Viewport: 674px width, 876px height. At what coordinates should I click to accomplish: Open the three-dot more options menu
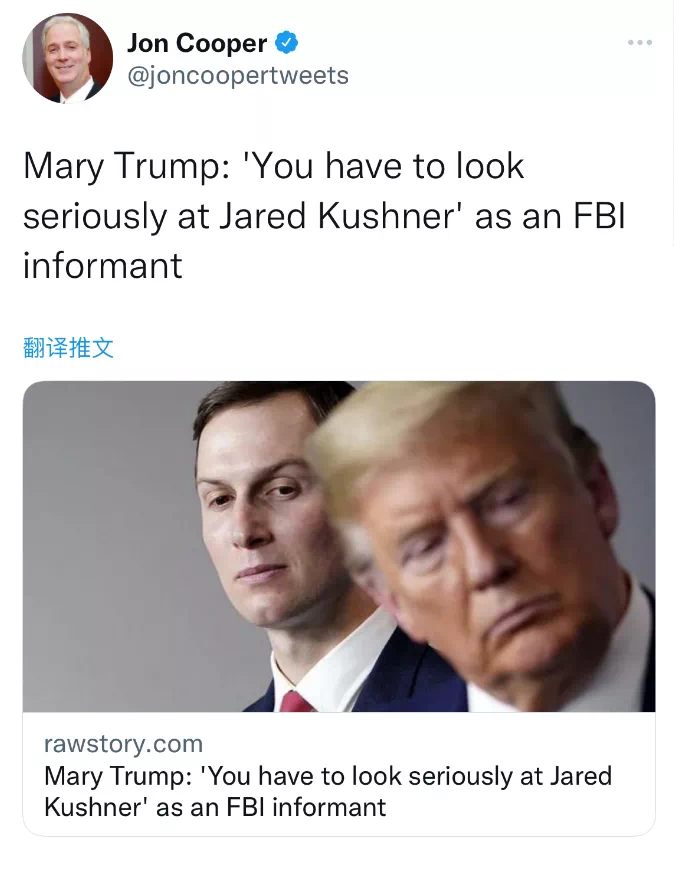639,42
